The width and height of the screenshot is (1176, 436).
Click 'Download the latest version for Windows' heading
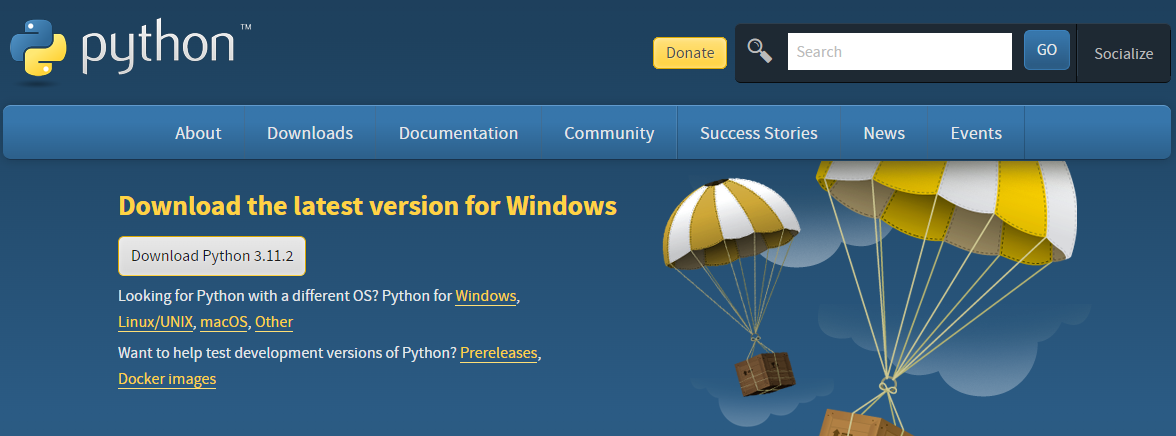(368, 206)
